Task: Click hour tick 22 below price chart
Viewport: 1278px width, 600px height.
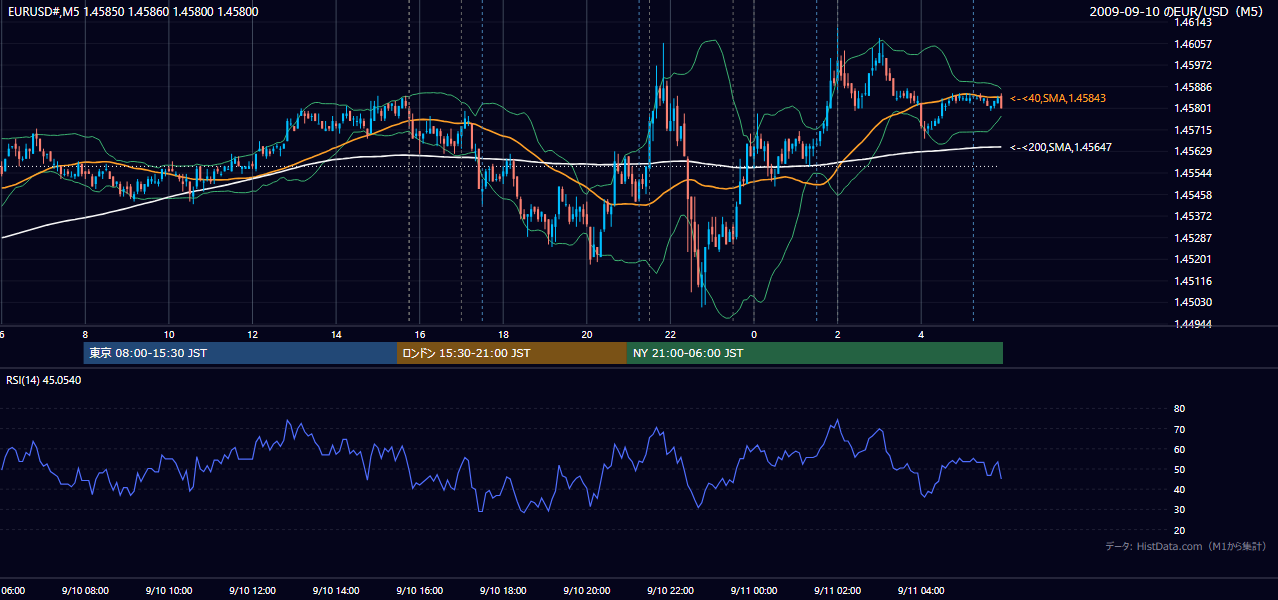Action: [671, 335]
